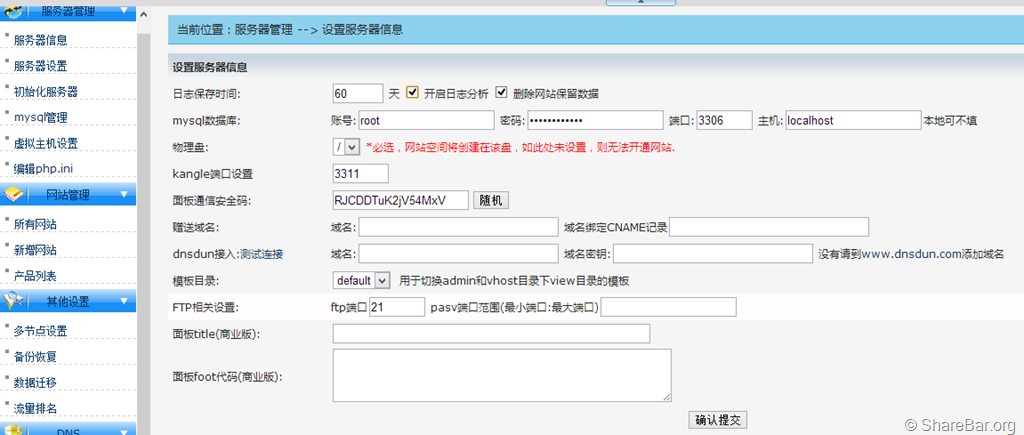The height and width of the screenshot is (435, 1024).
Task: Click the 网站管理 folder icon
Action: (14, 194)
